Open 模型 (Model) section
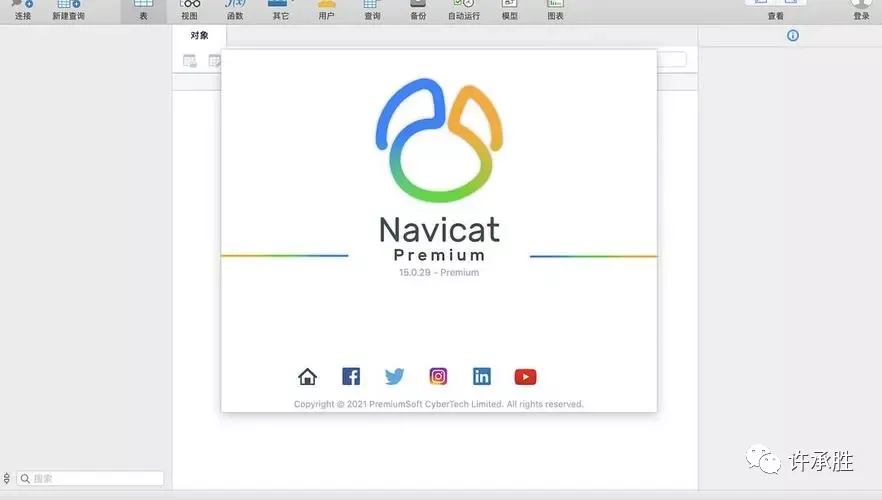Screen dimensions: 882x500 [510, 10]
